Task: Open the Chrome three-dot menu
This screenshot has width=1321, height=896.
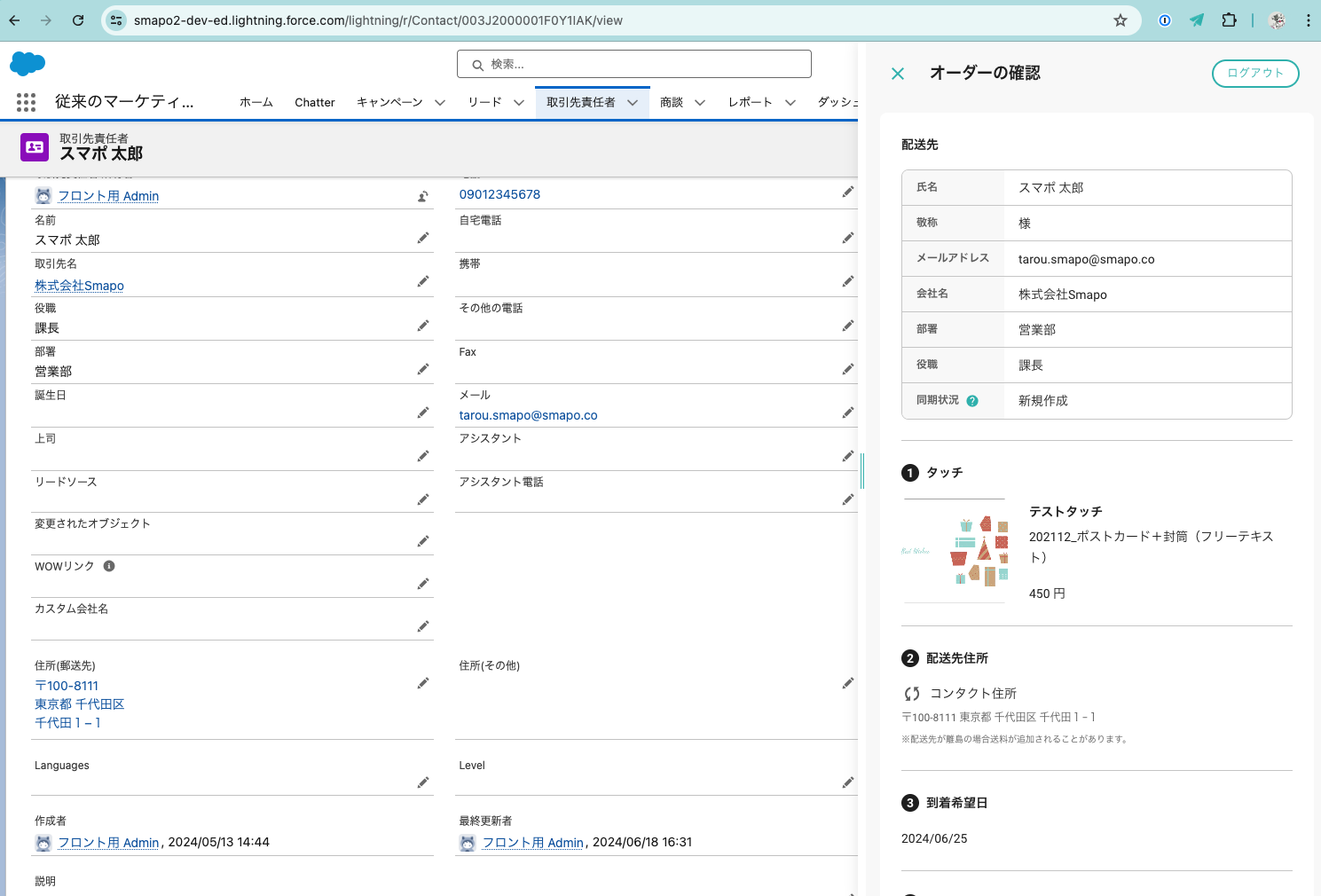Action: (x=1308, y=20)
